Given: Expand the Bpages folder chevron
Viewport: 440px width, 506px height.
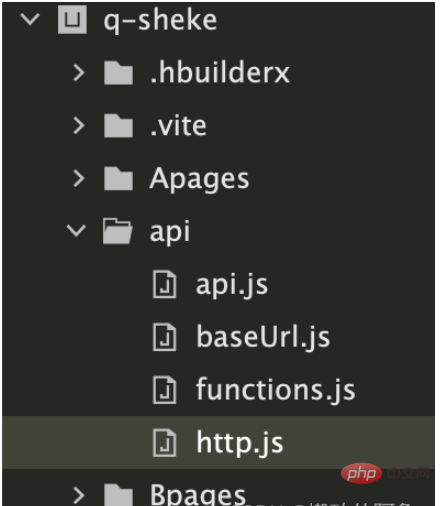Looking at the screenshot, I should coord(79,496).
